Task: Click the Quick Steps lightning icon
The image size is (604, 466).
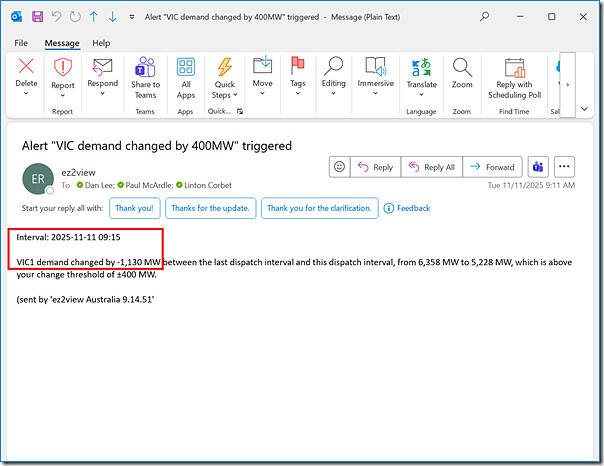Action: tap(225, 67)
